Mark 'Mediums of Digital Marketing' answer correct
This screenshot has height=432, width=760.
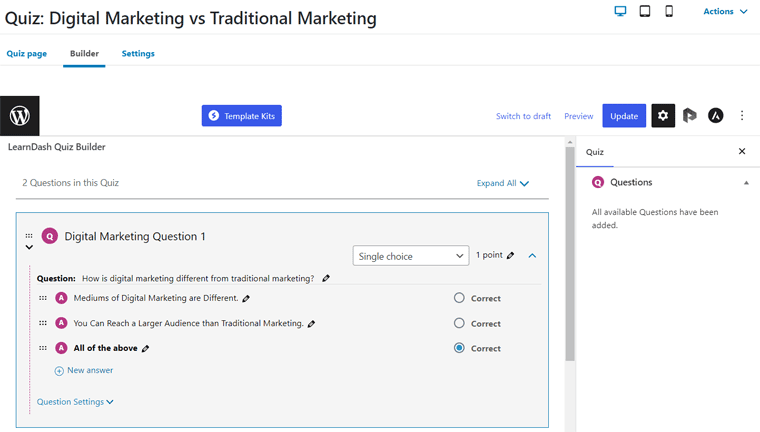pyautogui.click(x=459, y=298)
